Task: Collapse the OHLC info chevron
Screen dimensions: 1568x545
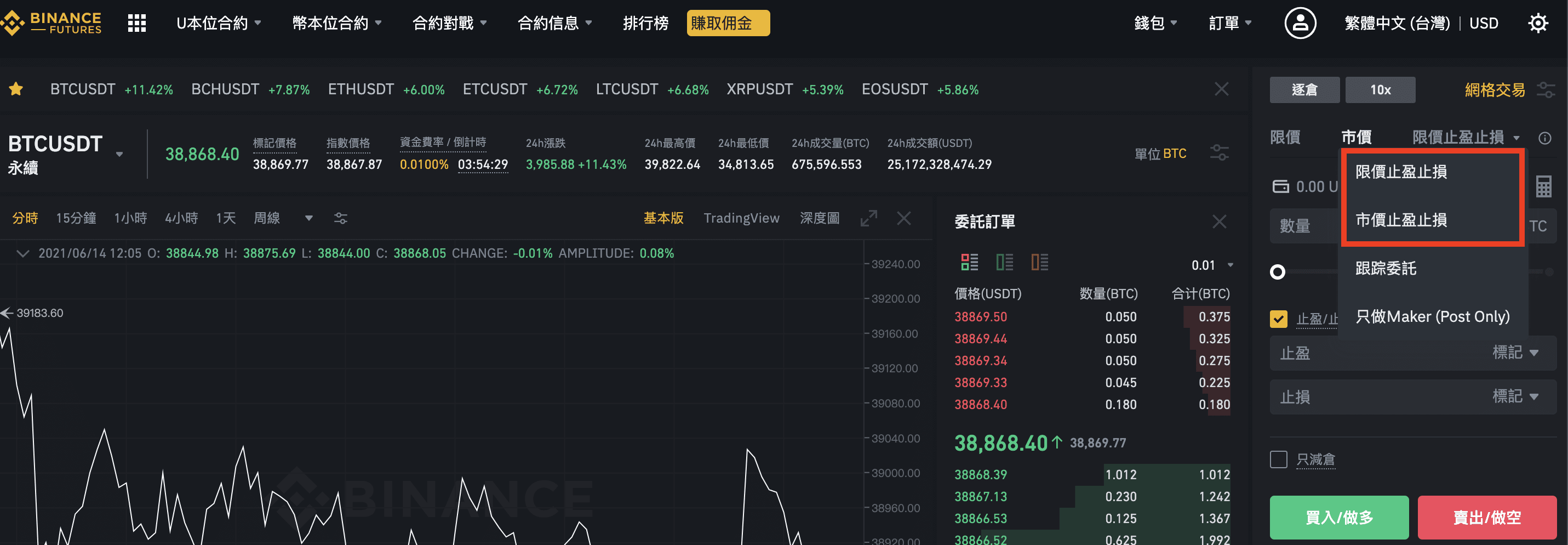Action: (22, 253)
